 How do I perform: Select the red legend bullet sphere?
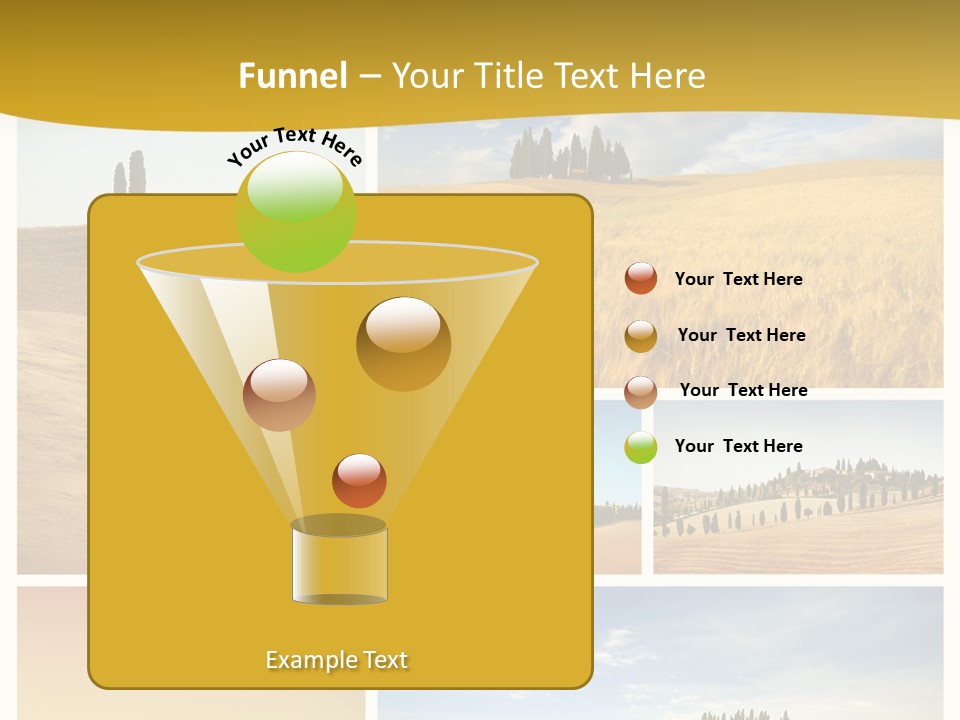click(x=640, y=279)
